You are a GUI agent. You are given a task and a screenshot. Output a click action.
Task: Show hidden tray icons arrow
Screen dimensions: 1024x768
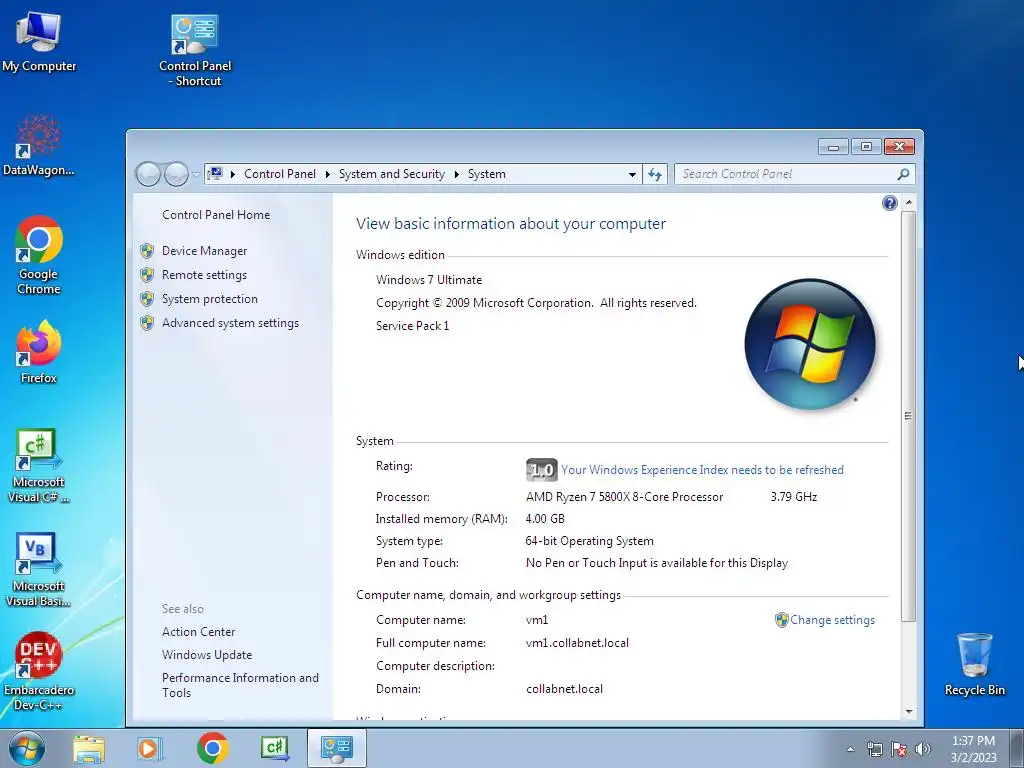pos(850,749)
